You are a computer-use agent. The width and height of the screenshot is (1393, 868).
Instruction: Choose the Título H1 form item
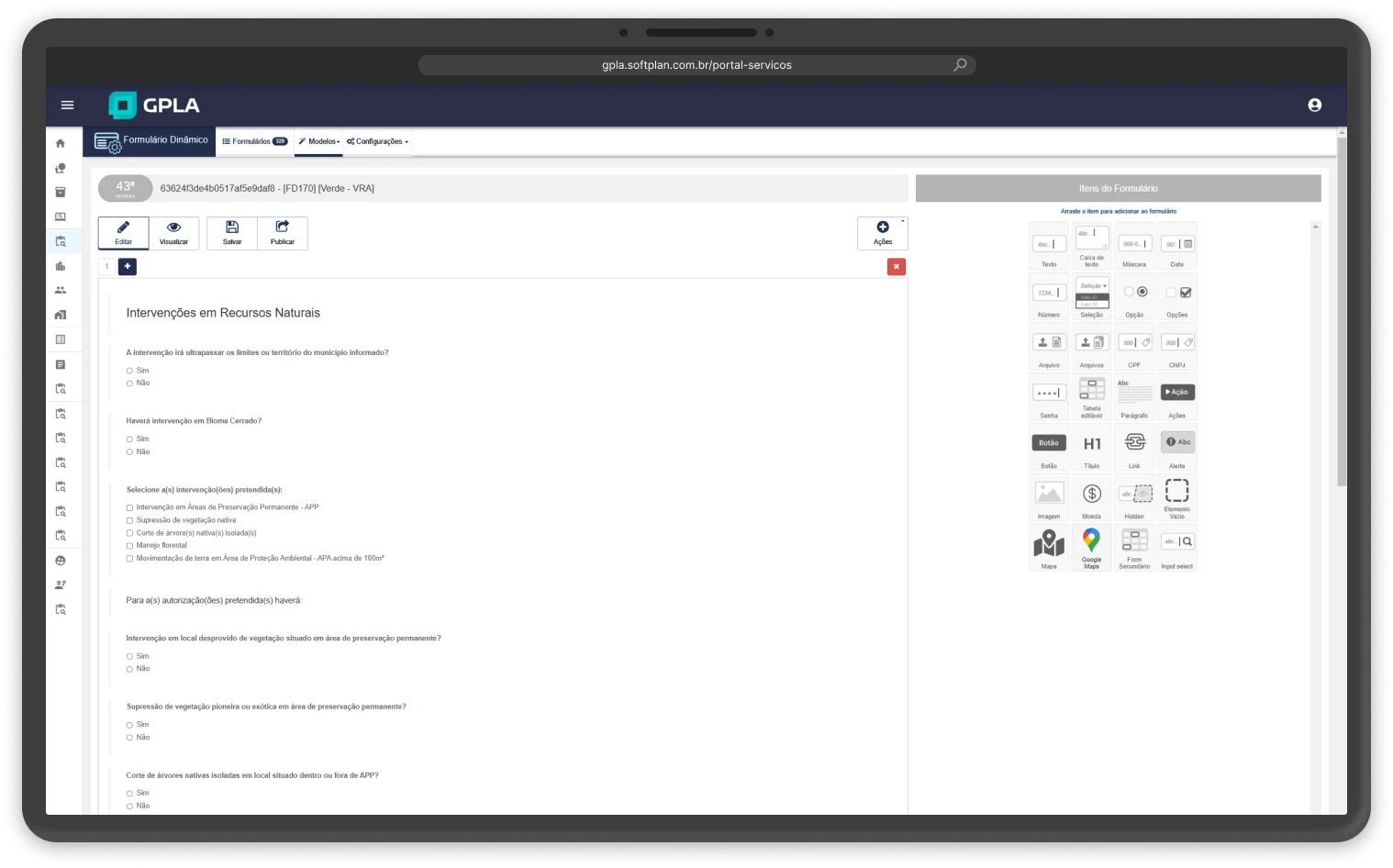click(1091, 447)
